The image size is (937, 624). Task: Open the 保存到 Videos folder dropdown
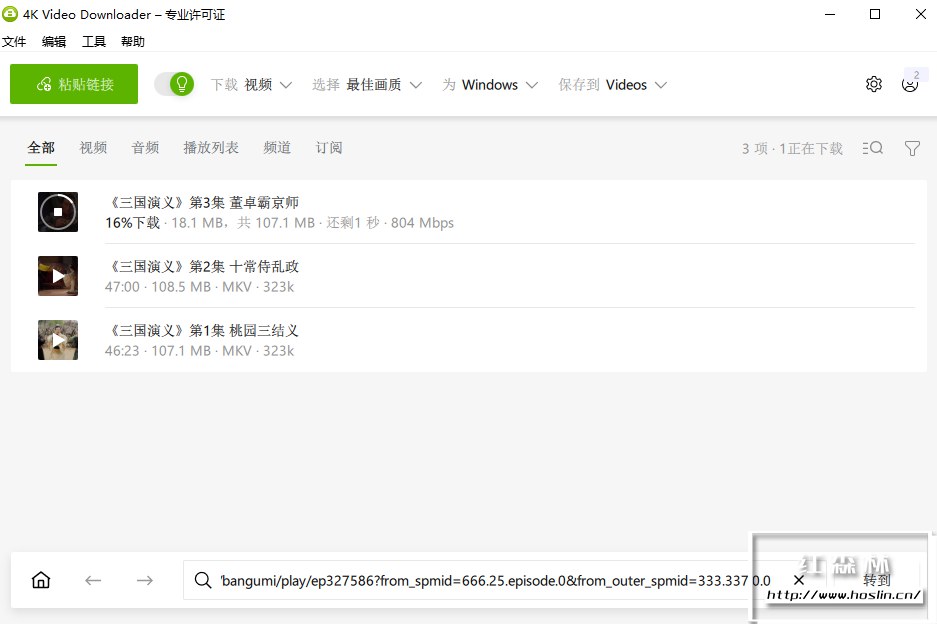pos(613,85)
